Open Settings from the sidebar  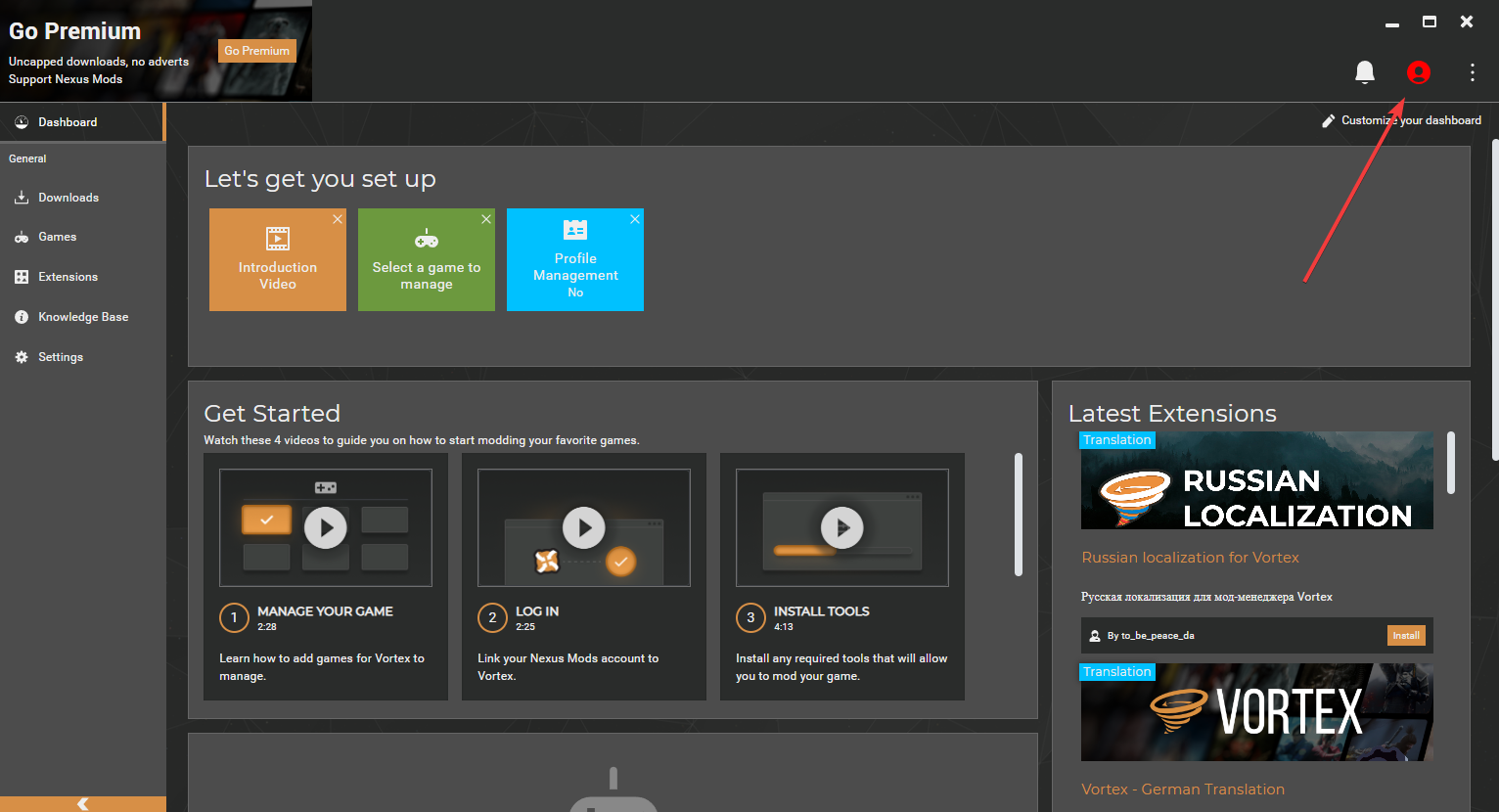click(x=61, y=357)
